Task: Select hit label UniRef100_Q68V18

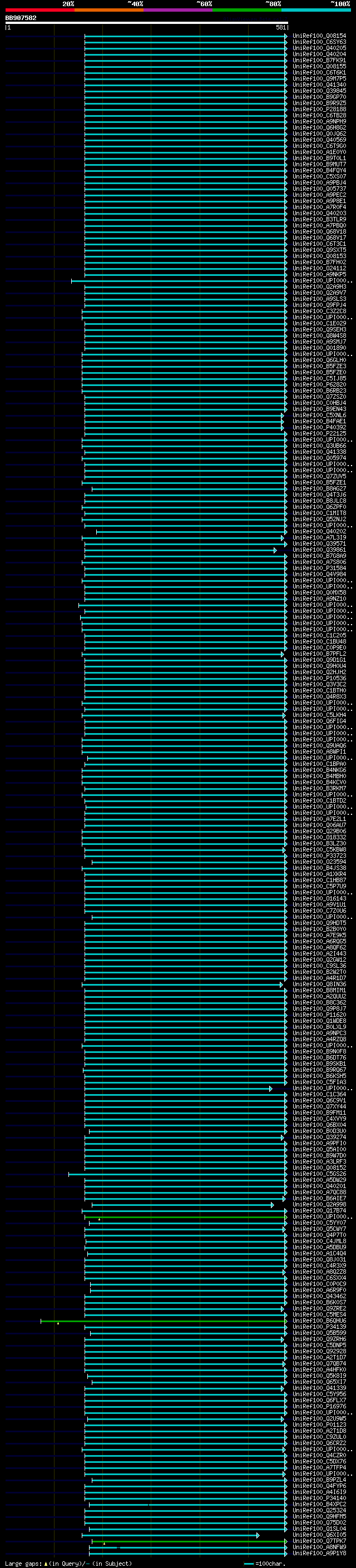Action: (x=319, y=232)
